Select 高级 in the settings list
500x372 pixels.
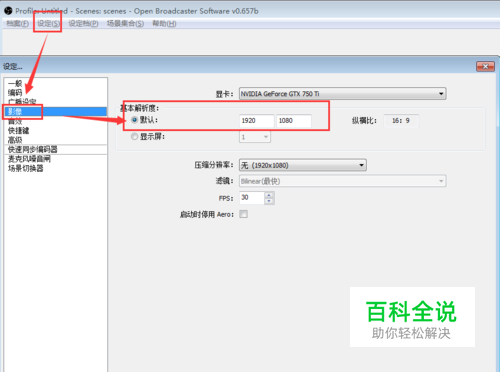click(x=56, y=140)
